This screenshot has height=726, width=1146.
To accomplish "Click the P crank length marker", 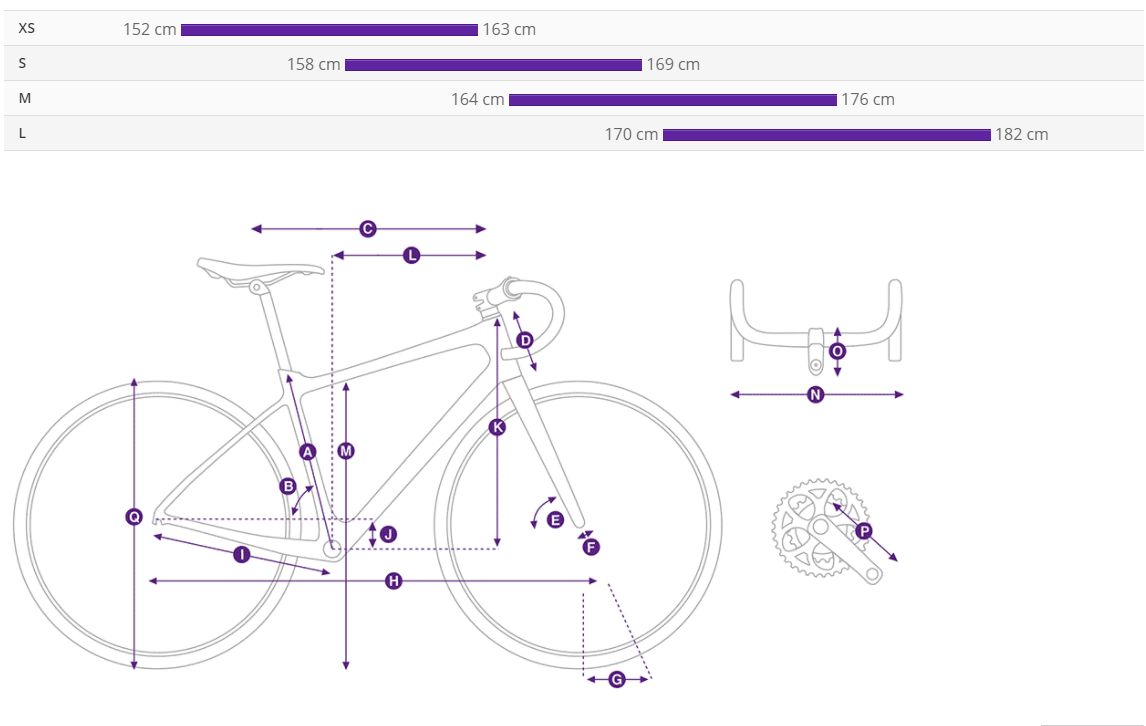I will [x=864, y=531].
